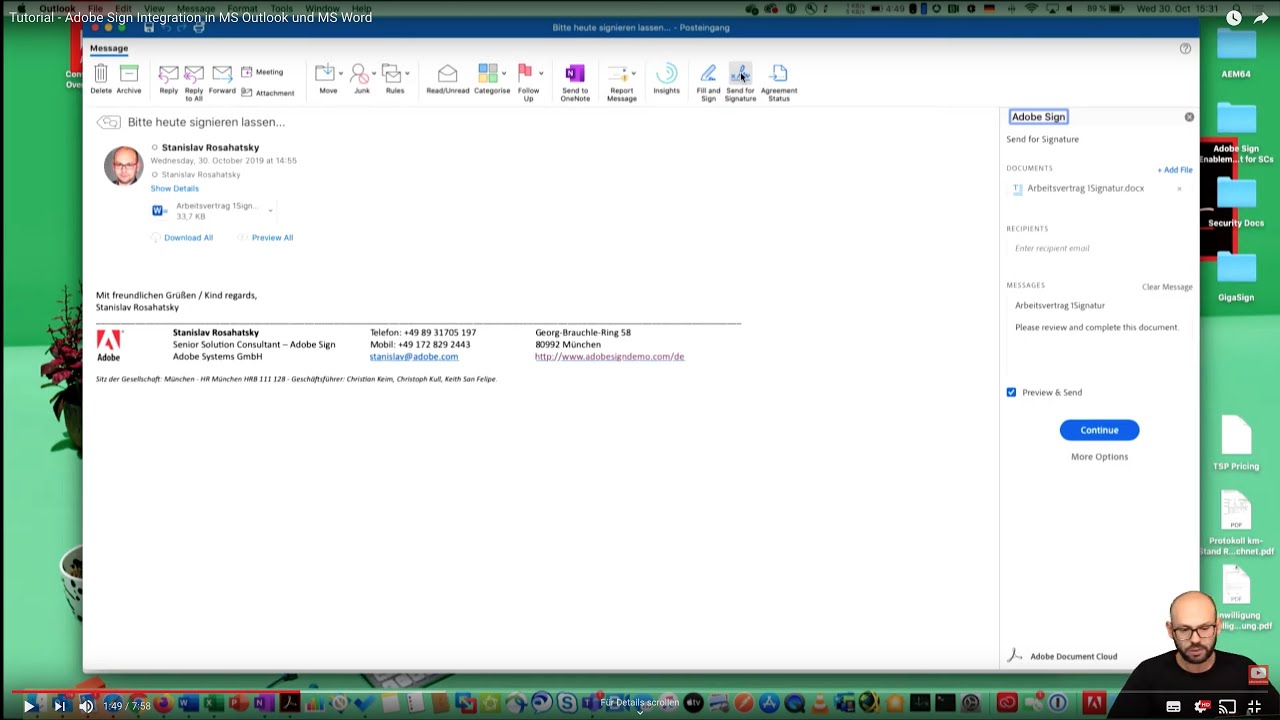
Task: Launch Adobe Fill and Sign
Action: pos(708,82)
